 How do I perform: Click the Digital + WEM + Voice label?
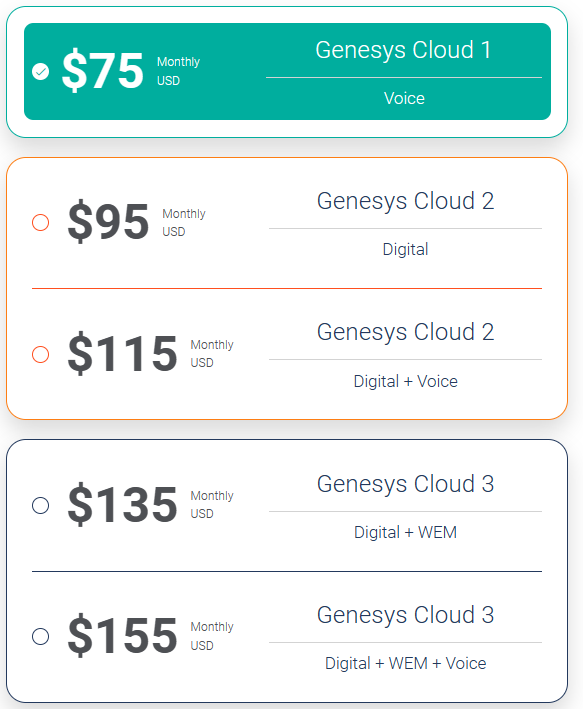click(405, 663)
